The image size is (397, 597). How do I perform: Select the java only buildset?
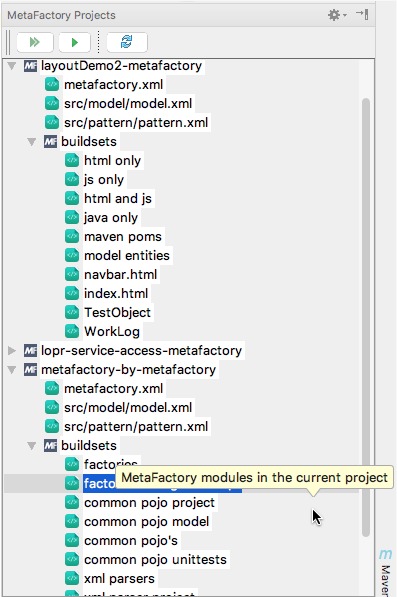(x=111, y=218)
